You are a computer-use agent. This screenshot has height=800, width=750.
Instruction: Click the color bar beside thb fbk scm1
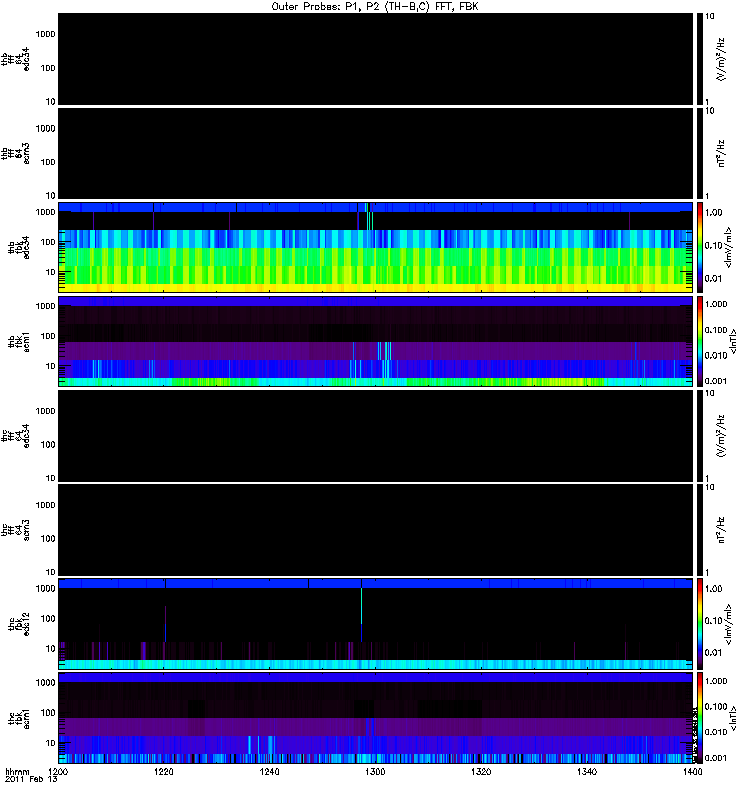click(x=701, y=341)
